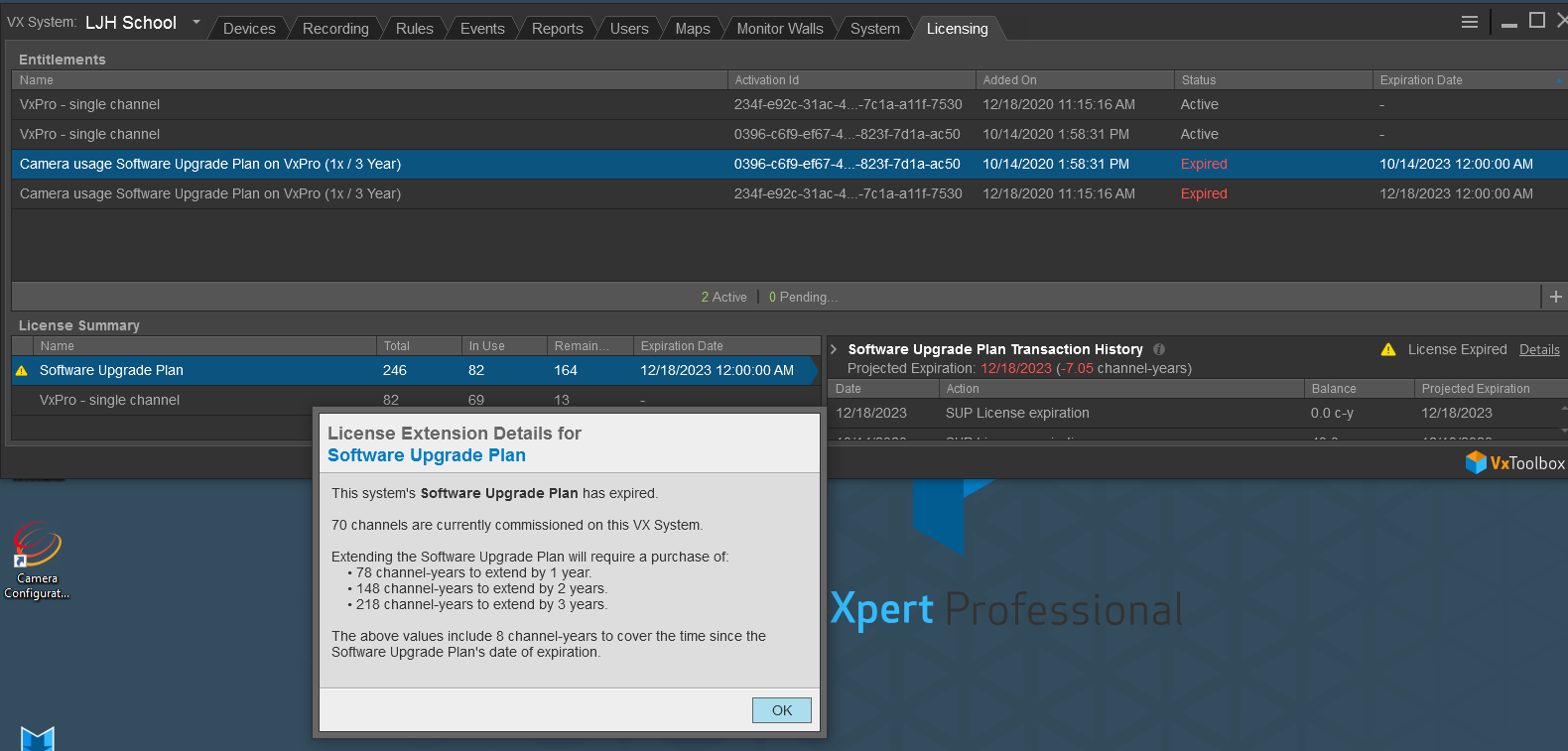Sort transaction history by Balance column

[x=1359, y=389]
